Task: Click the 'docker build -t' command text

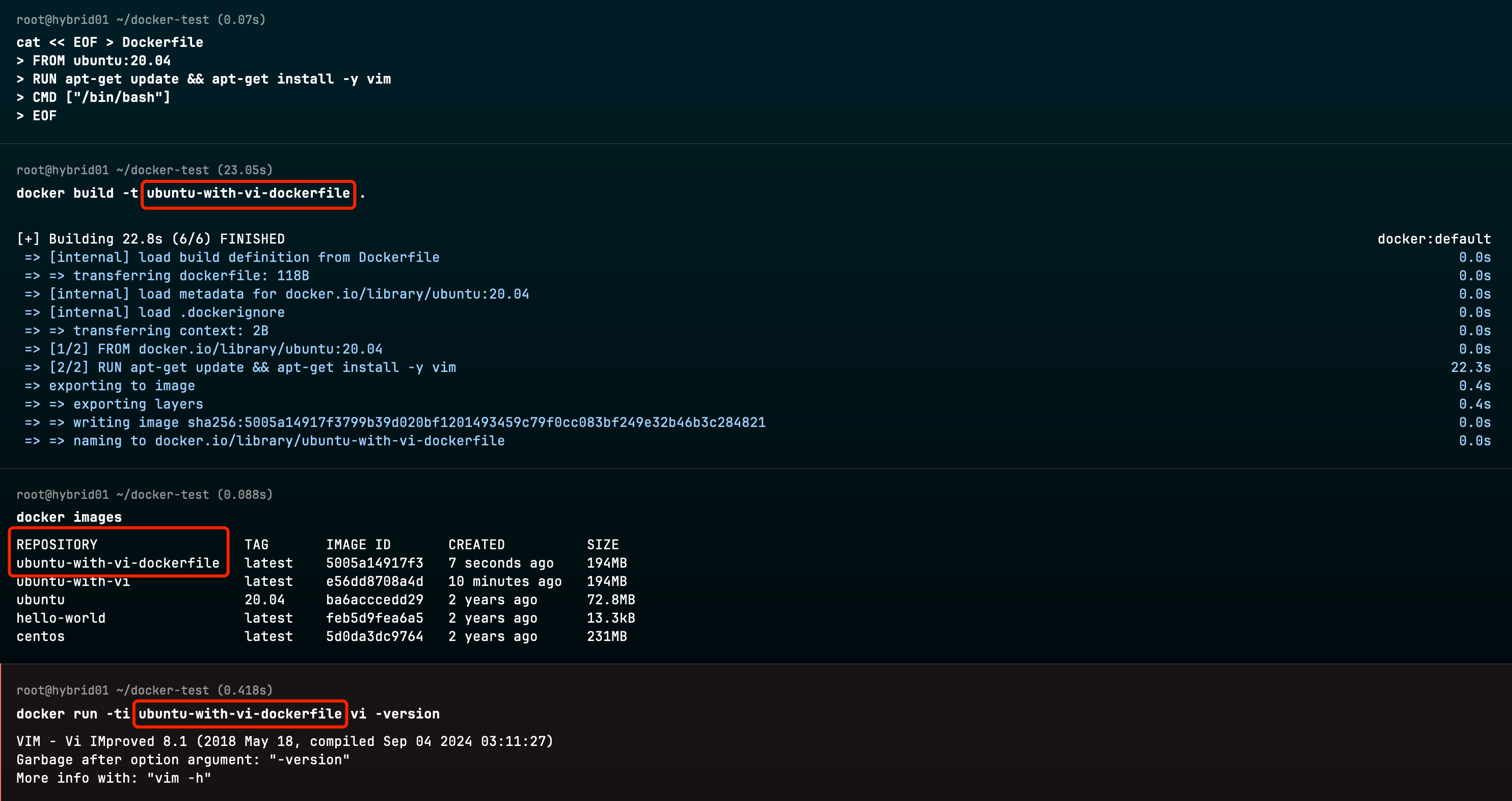Action: pyautogui.click(x=77, y=193)
